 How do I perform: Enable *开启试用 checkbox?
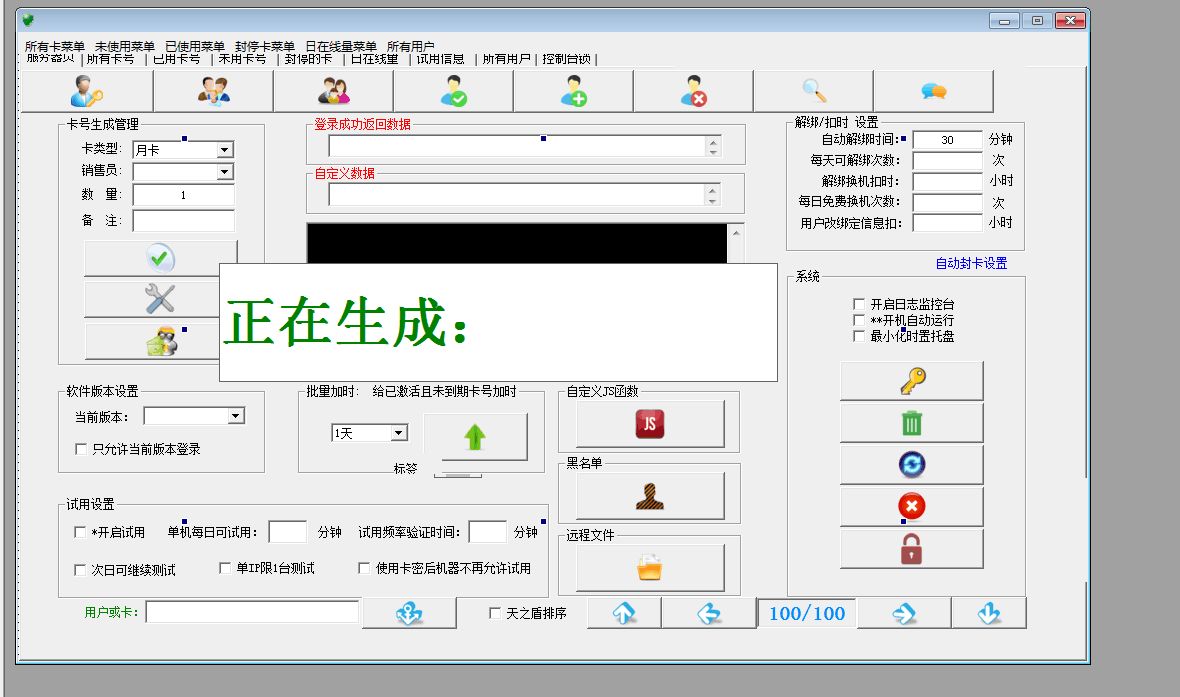(x=80, y=532)
